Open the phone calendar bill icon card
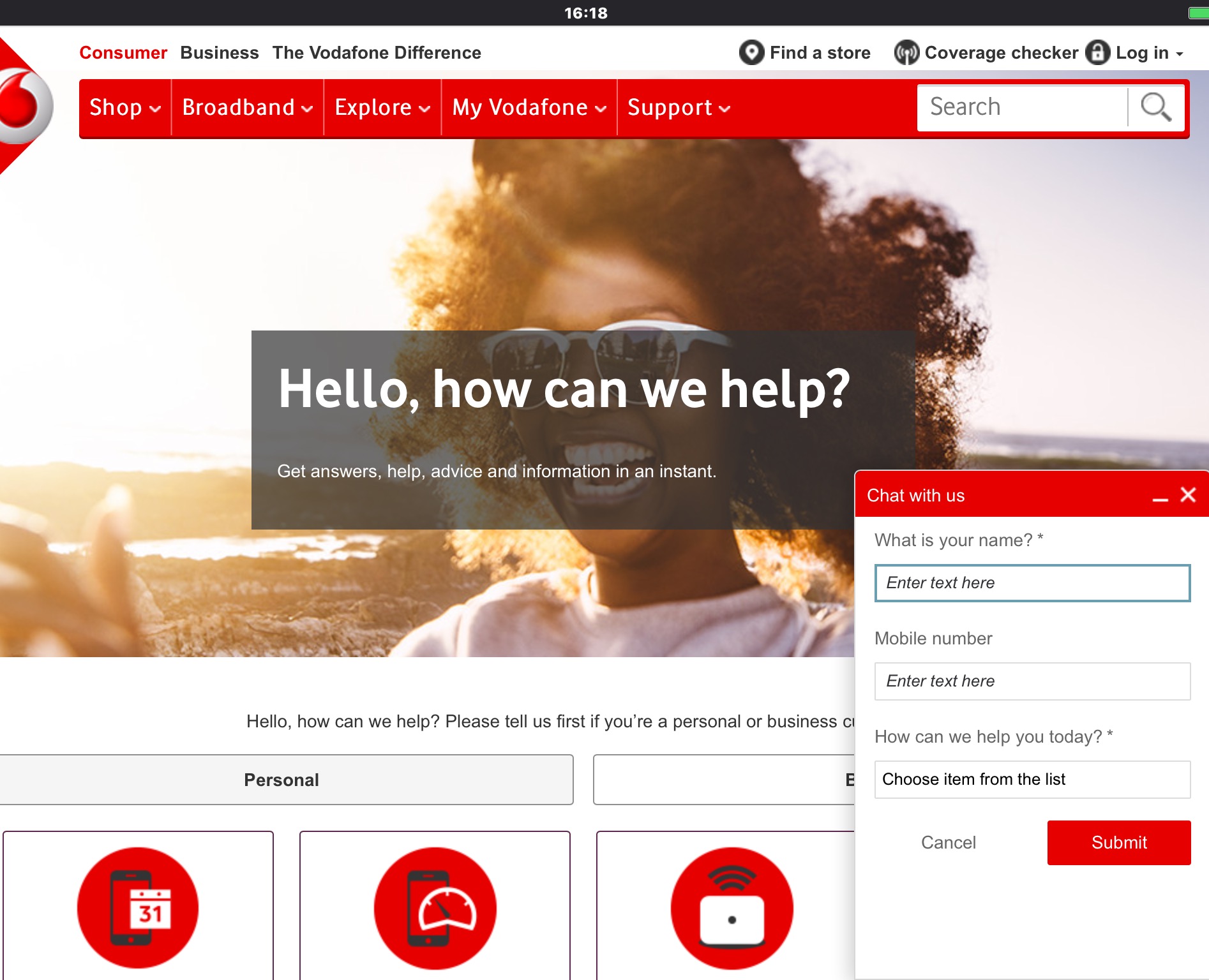 pyautogui.click(x=138, y=905)
